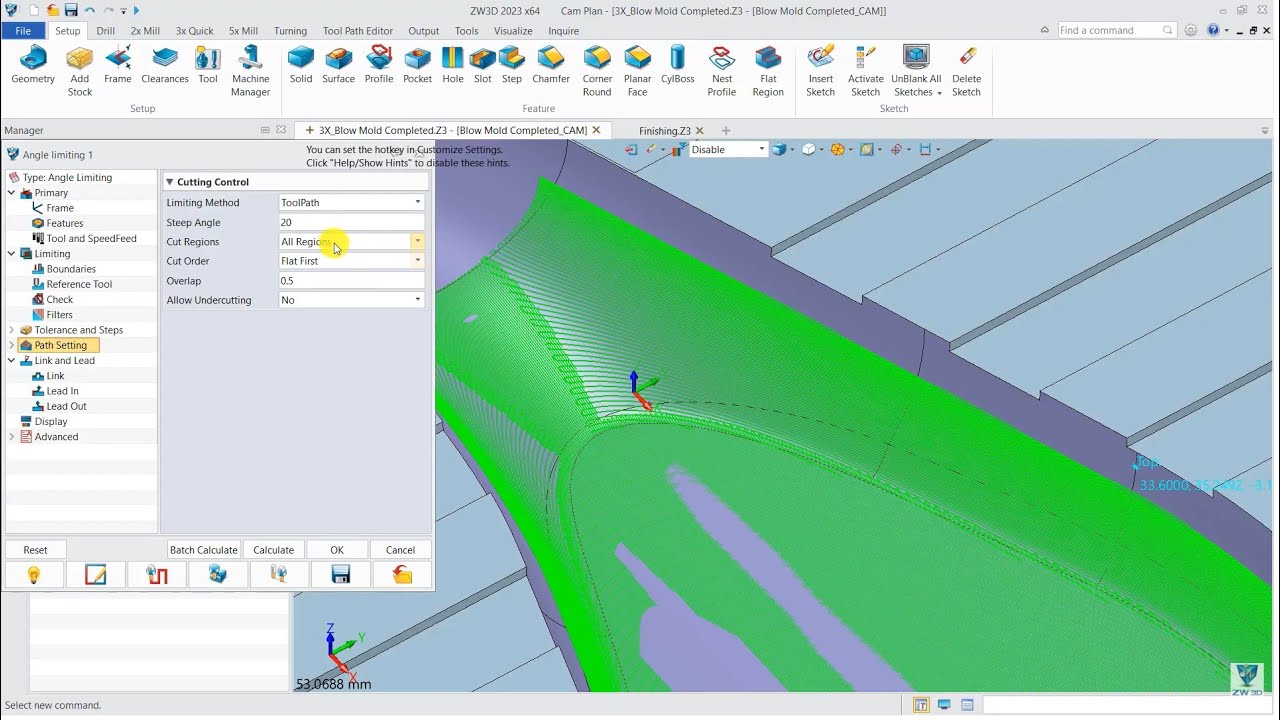The image size is (1280, 720).
Task: Pick the Hole feature tool
Action: click(453, 65)
